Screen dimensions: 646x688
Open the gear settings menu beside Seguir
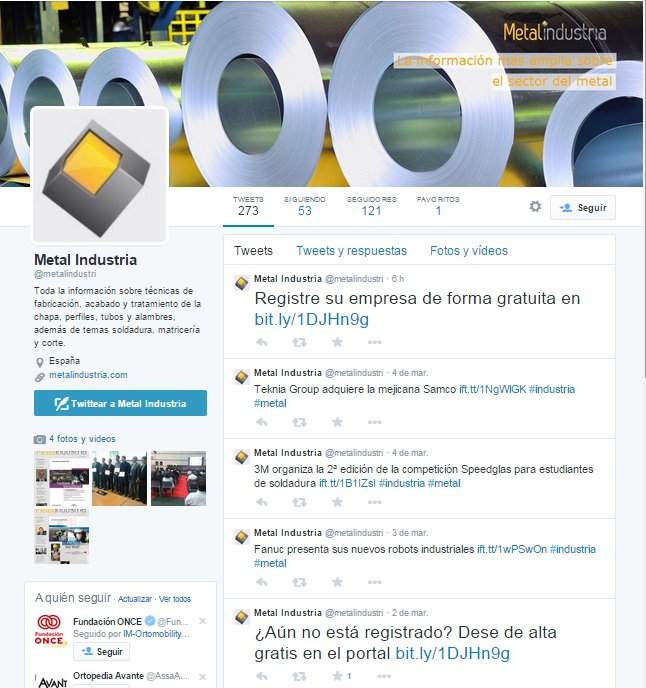point(535,207)
